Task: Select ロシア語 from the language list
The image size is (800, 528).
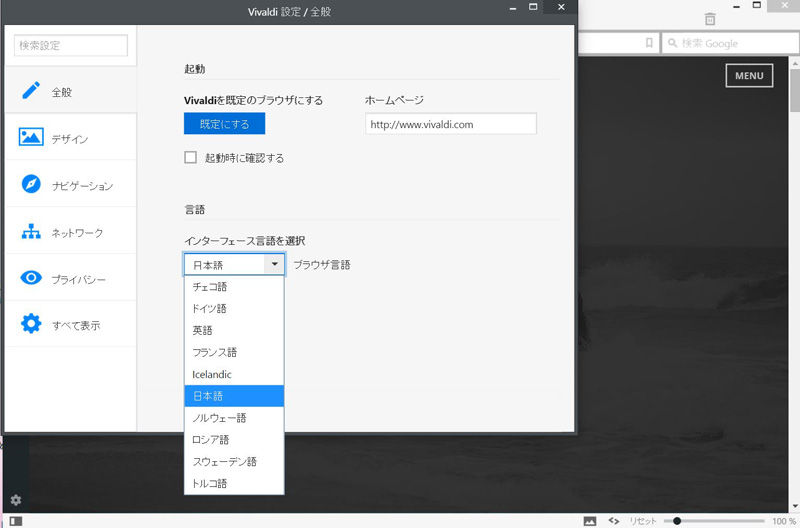Action: pyautogui.click(x=234, y=439)
